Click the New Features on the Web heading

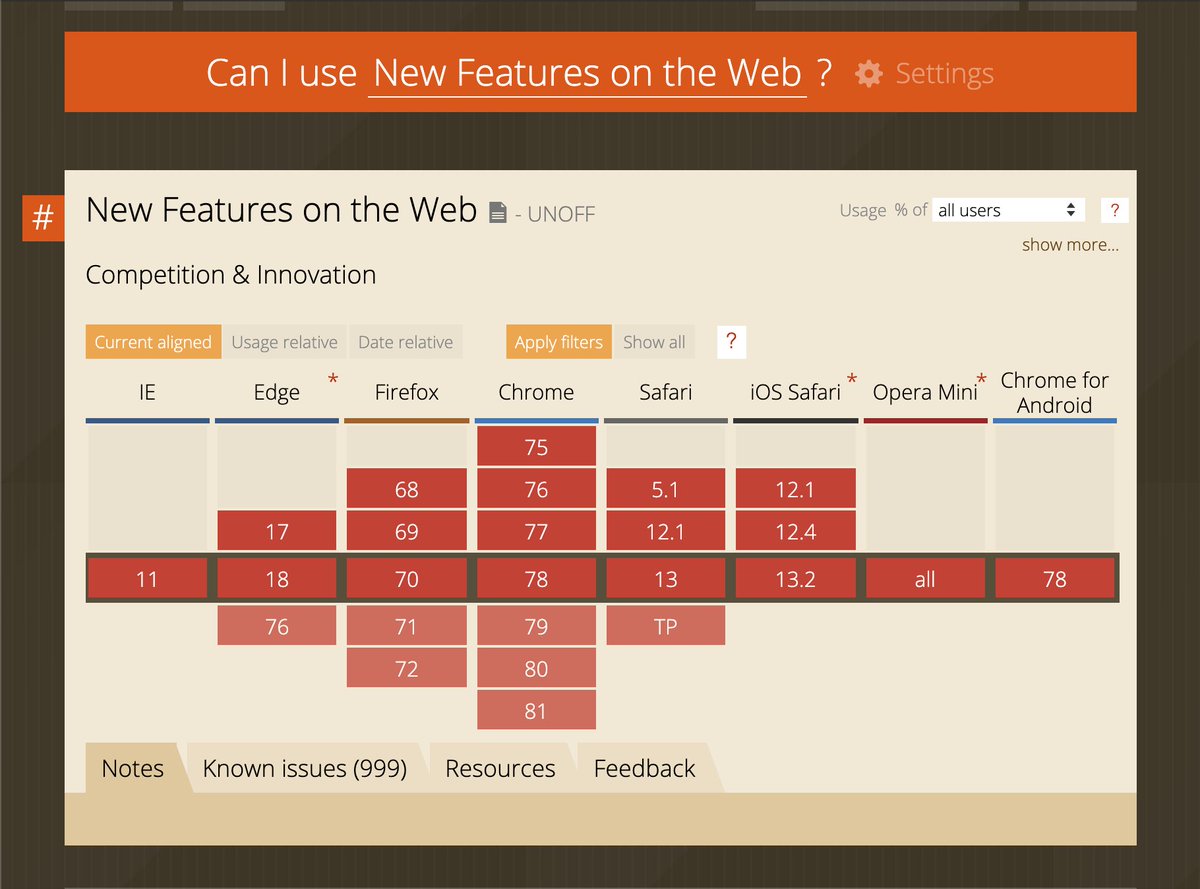281,210
